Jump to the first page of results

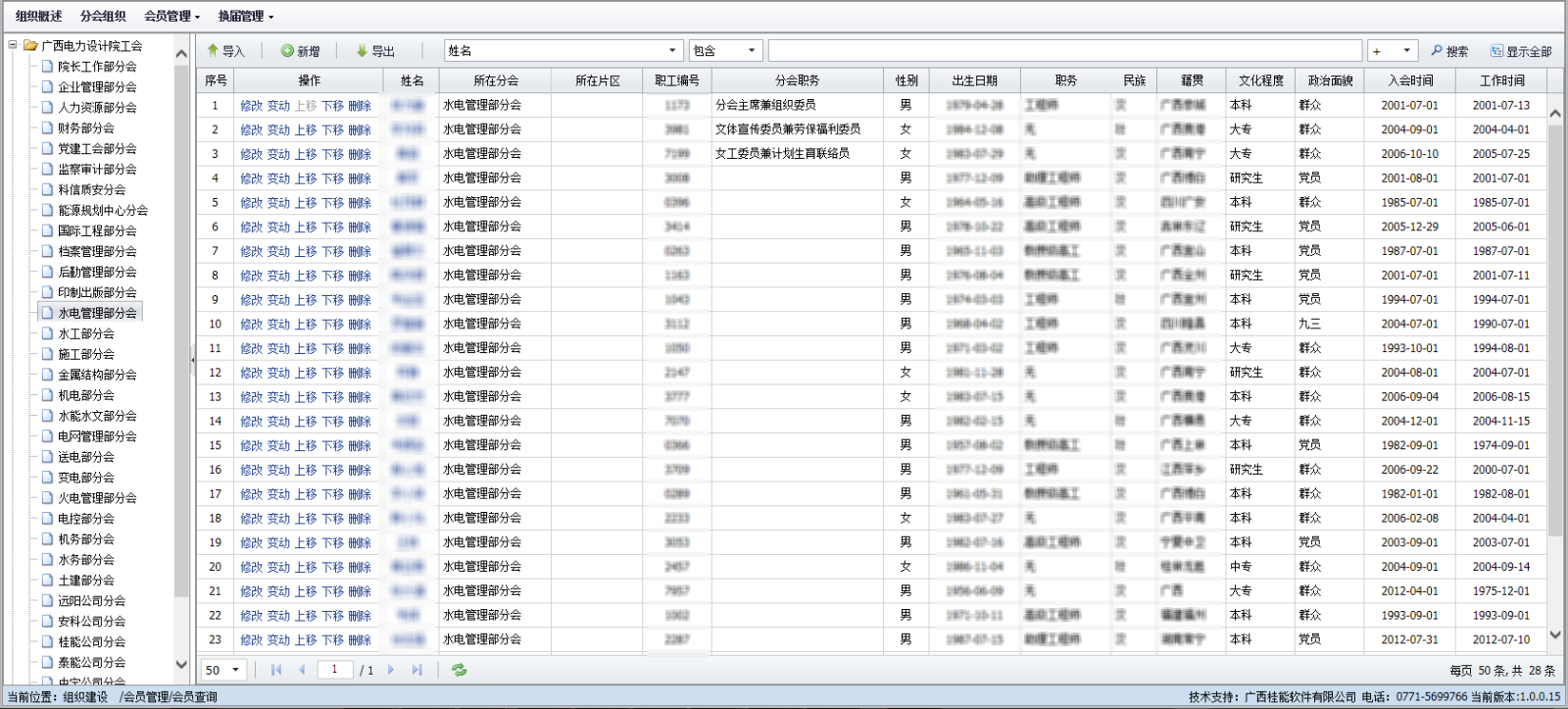pyautogui.click(x=276, y=670)
